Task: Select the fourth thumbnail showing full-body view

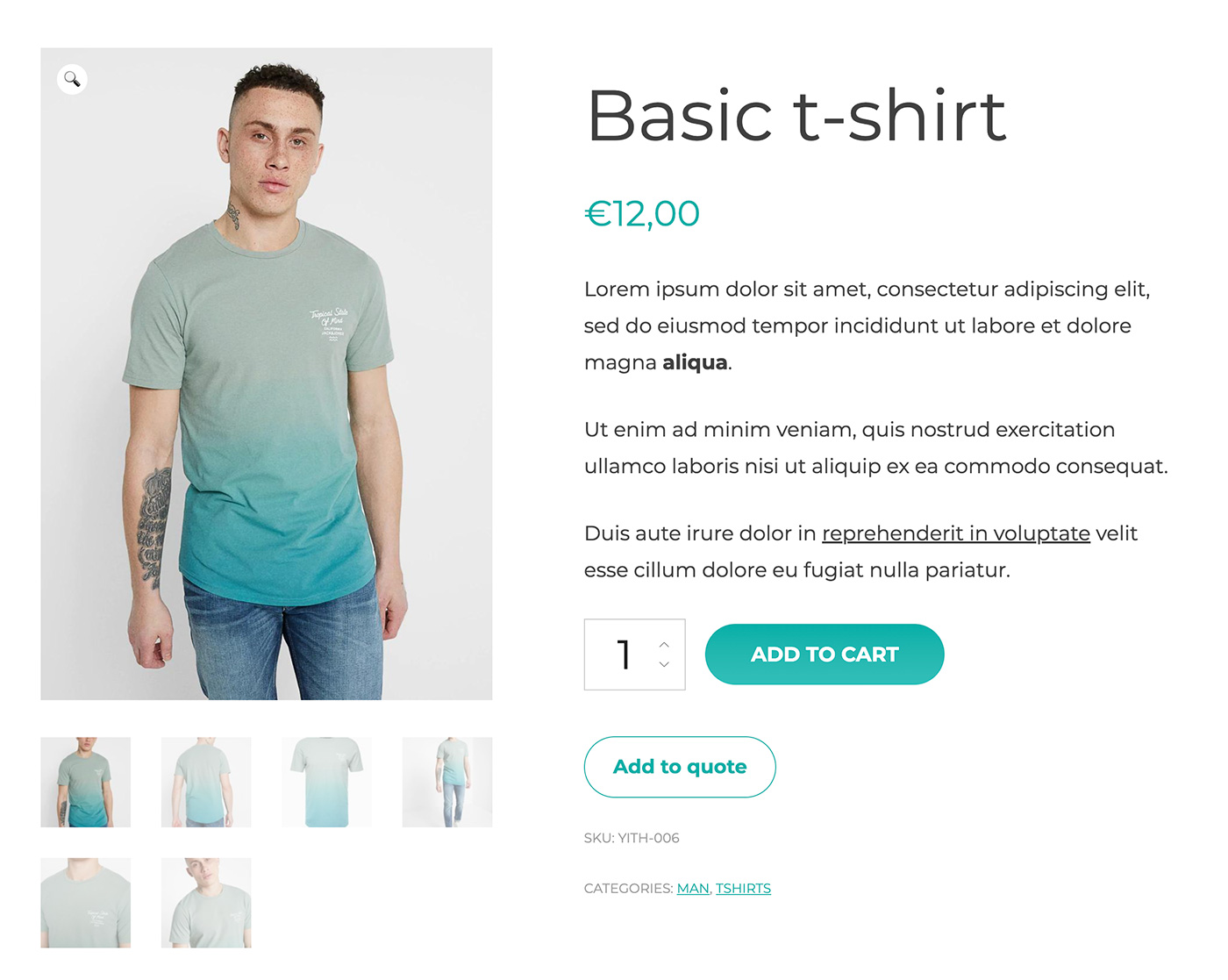Action: 447,782
